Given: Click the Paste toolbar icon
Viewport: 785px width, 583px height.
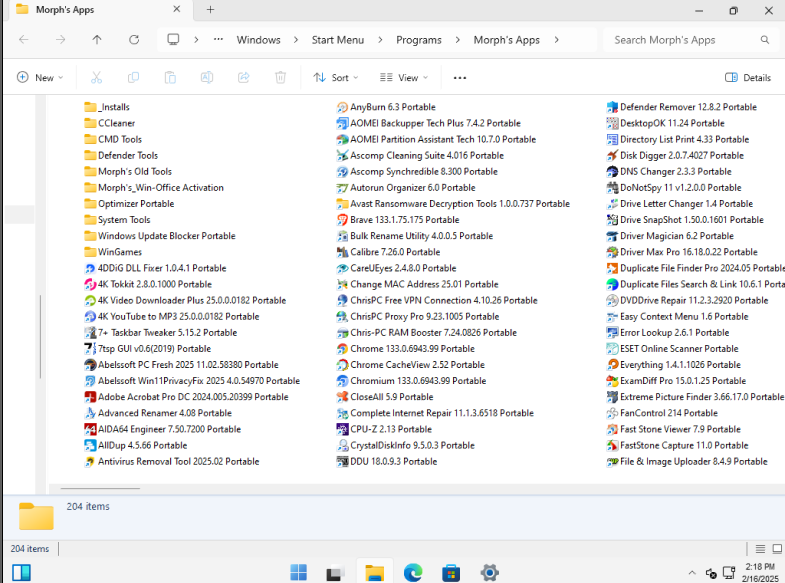Looking at the screenshot, I should [x=170, y=78].
